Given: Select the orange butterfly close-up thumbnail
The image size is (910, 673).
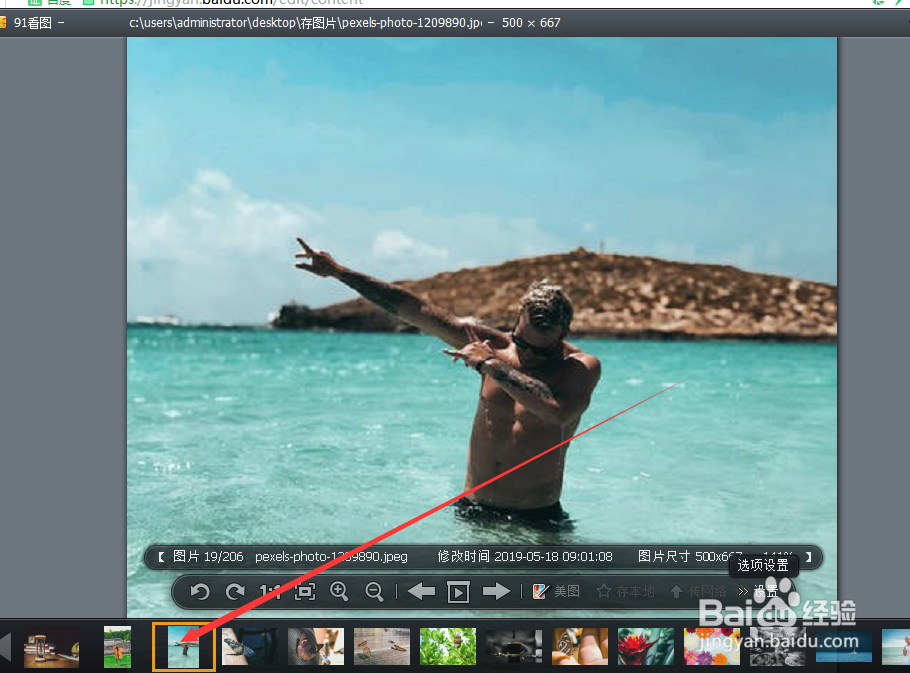Looking at the screenshot, I should pos(316,646).
